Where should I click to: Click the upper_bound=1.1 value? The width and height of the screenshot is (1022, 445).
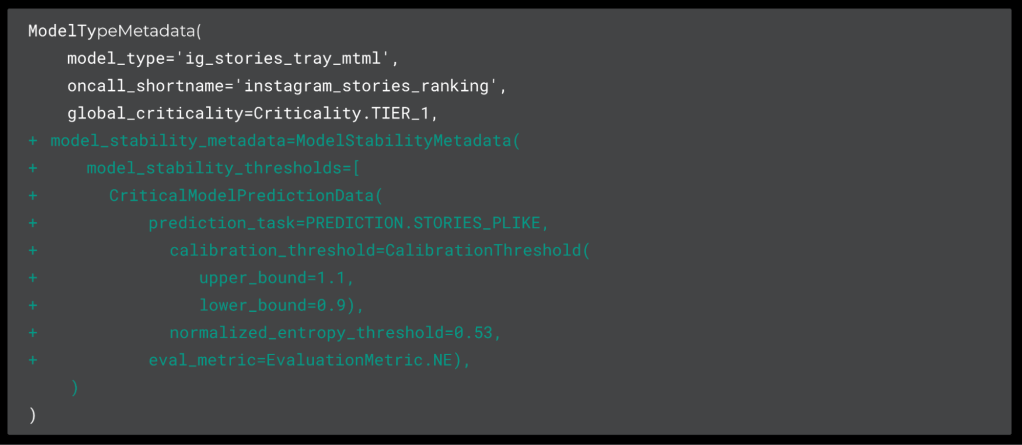point(276,278)
